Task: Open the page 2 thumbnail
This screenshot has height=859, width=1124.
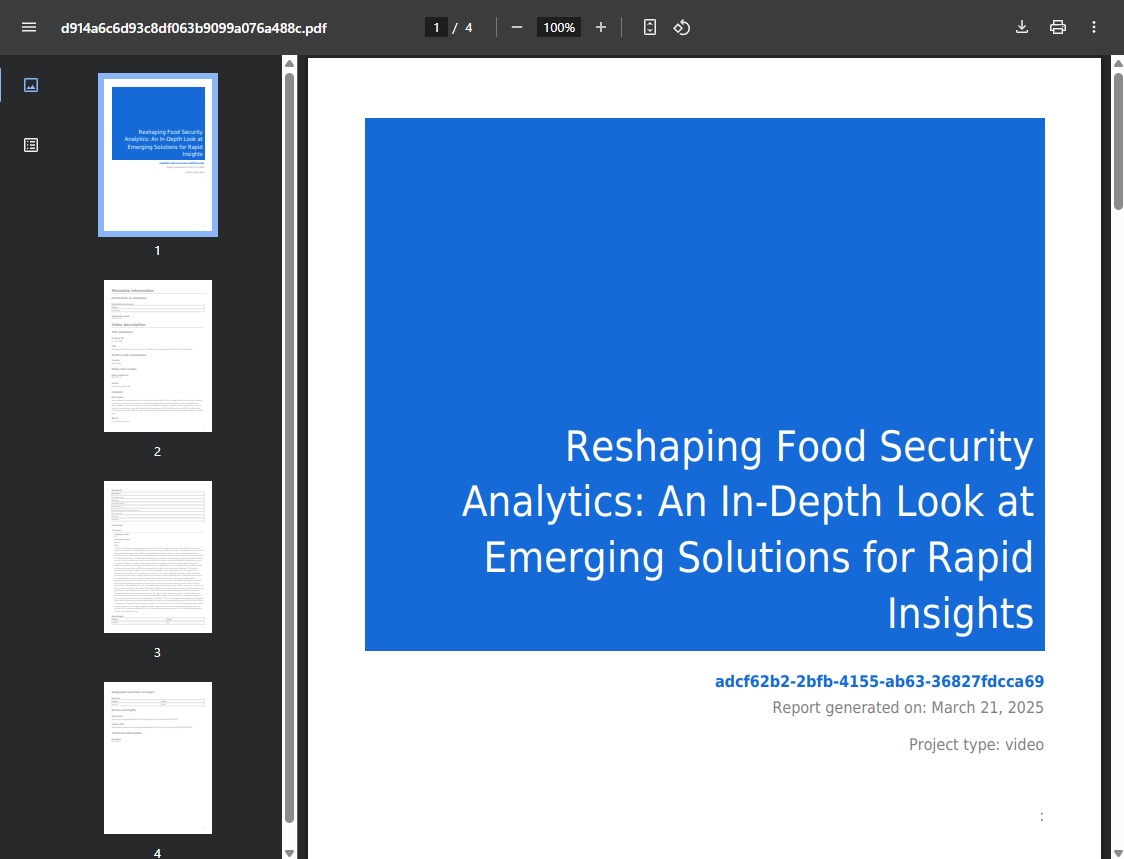Action: click(158, 356)
